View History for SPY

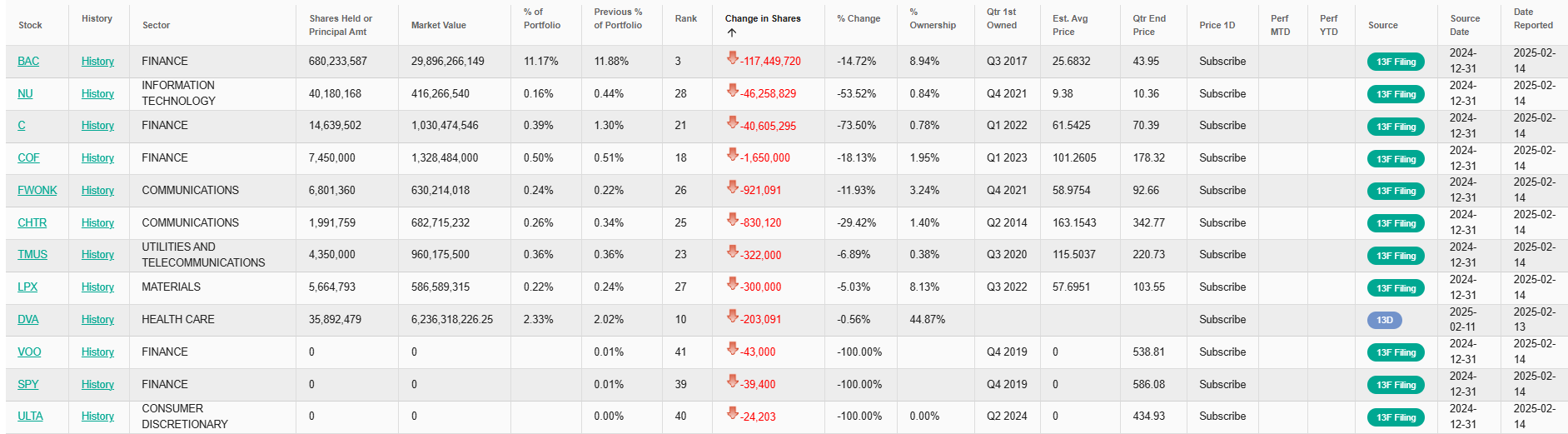tap(97, 384)
